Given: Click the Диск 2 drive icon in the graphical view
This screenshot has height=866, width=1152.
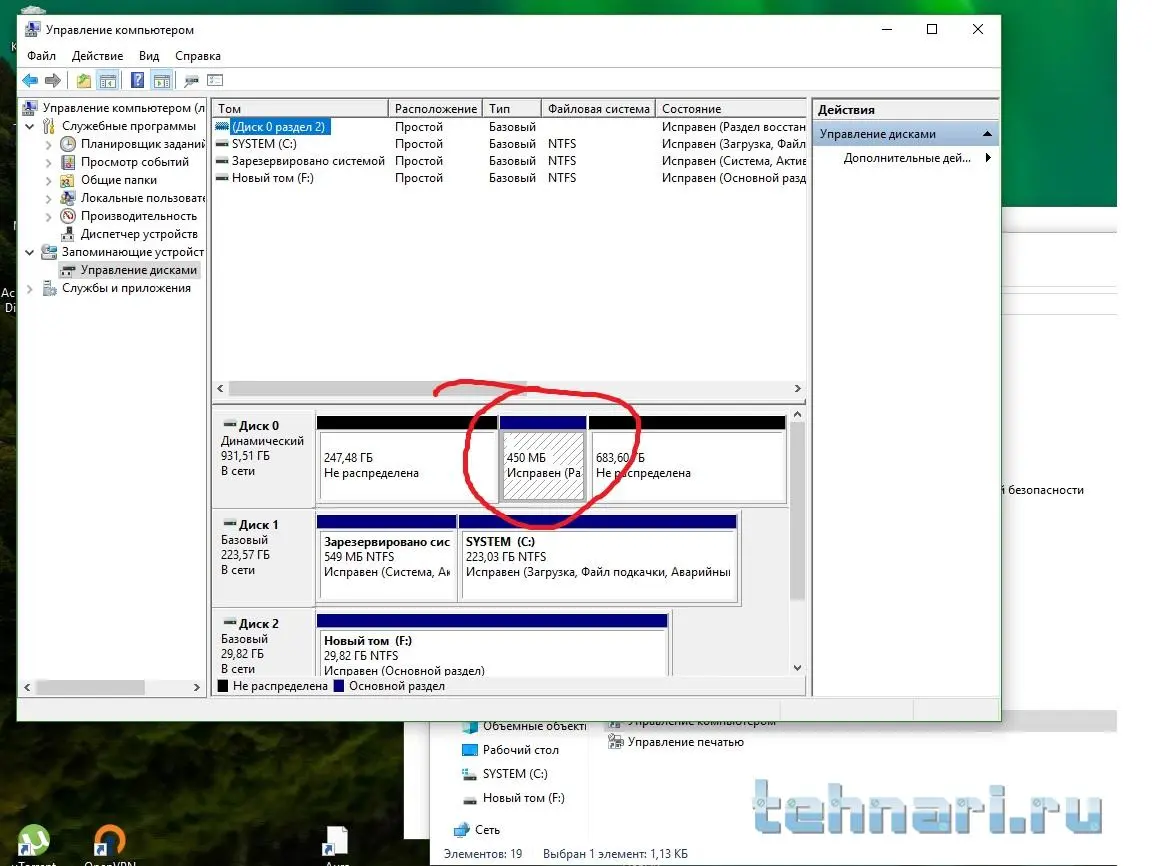Looking at the screenshot, I should (229, 623).
